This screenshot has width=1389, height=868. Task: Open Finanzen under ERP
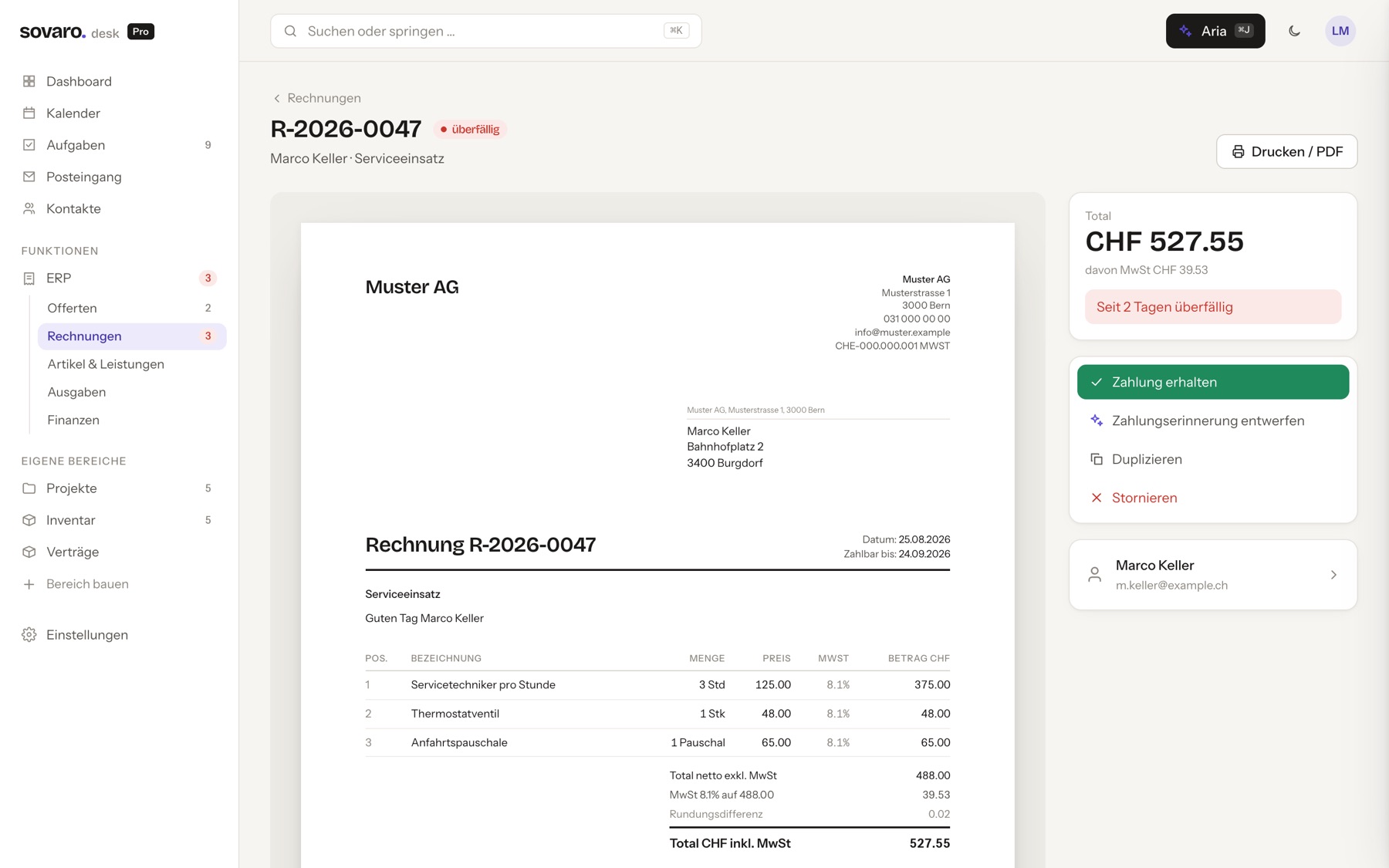(132, 420)
